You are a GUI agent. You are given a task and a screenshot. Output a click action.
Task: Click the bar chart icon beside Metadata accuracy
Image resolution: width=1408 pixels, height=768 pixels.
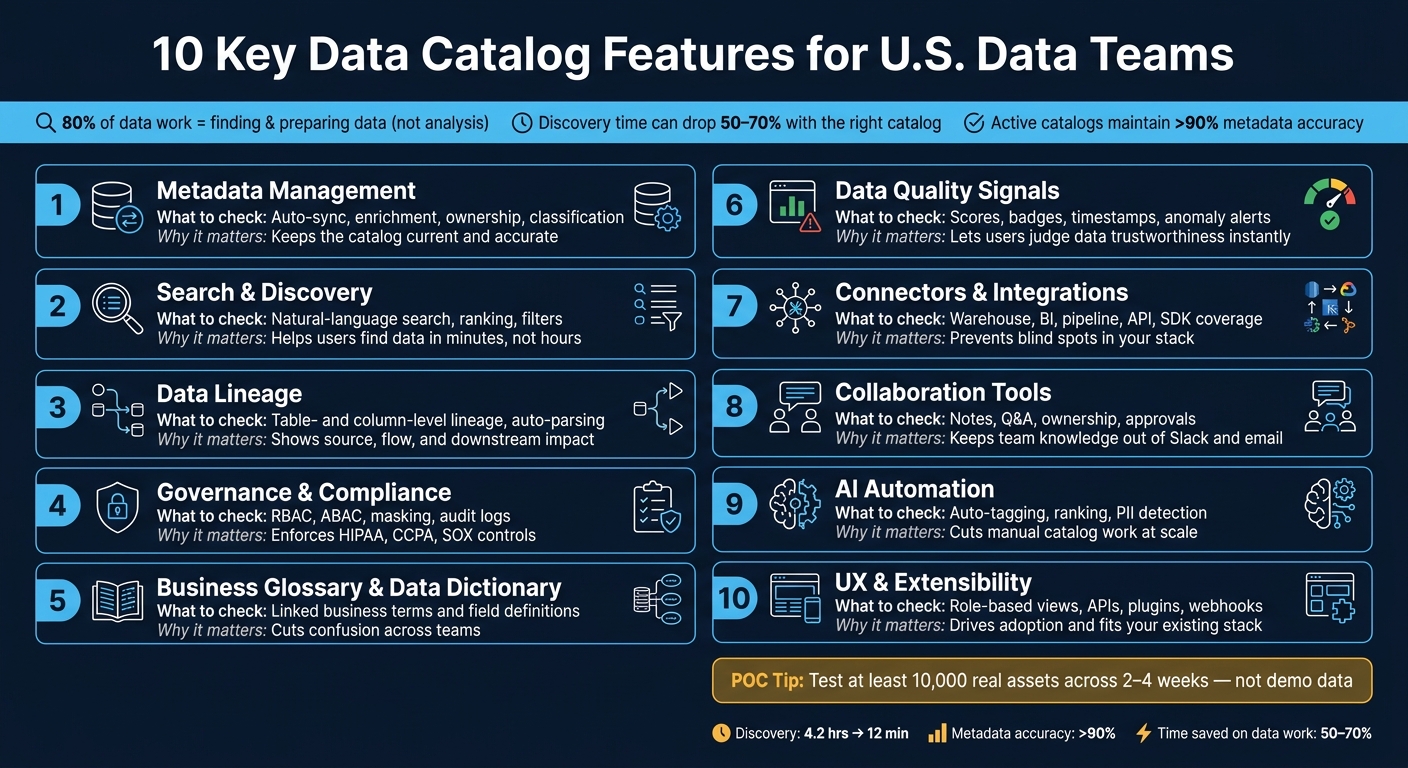pos(937,733)
